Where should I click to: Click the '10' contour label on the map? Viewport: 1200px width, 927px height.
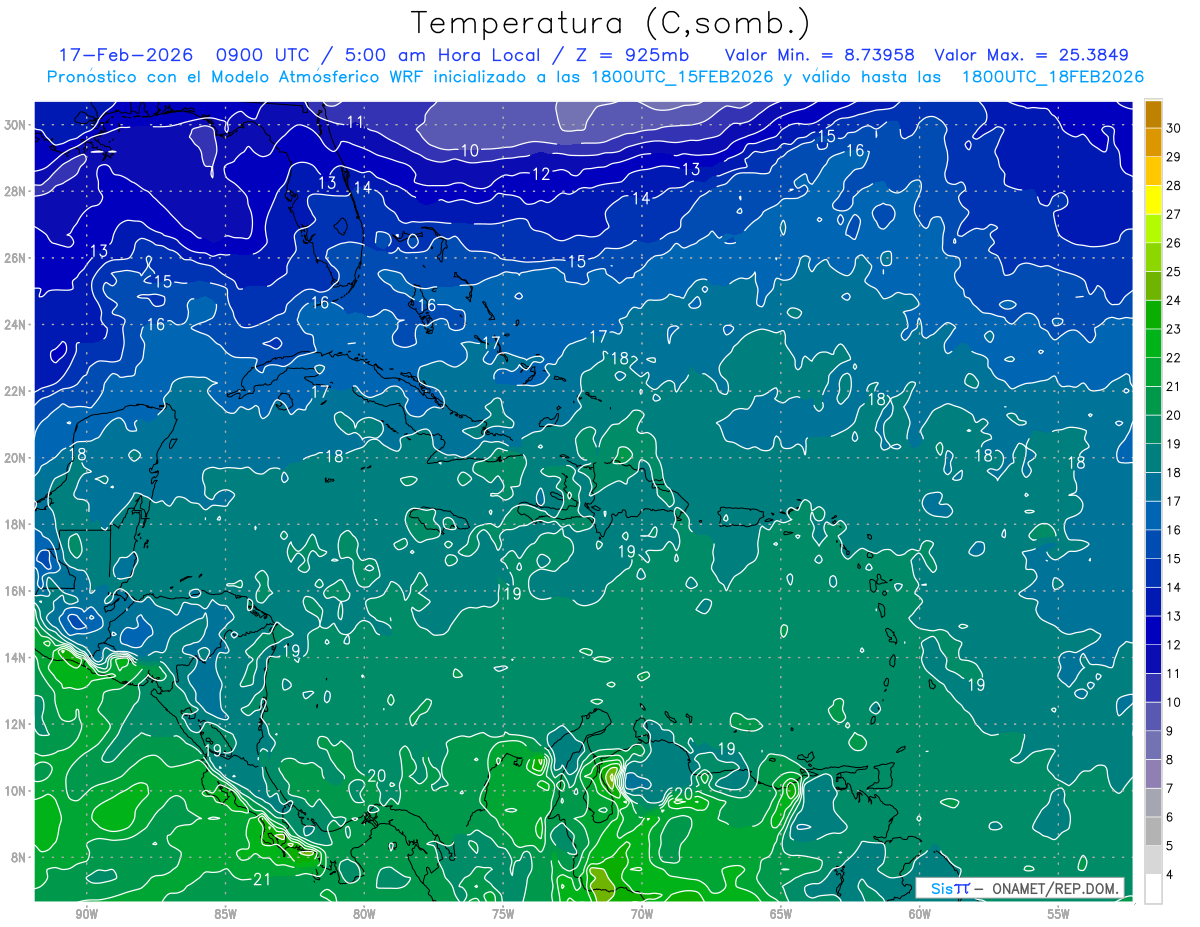(x=470, y=151)
